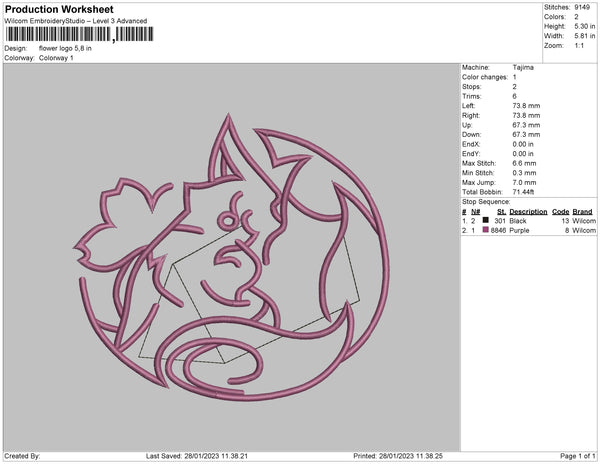Click the N# column header
Screen dimensions: 600x464
[475, 212]
